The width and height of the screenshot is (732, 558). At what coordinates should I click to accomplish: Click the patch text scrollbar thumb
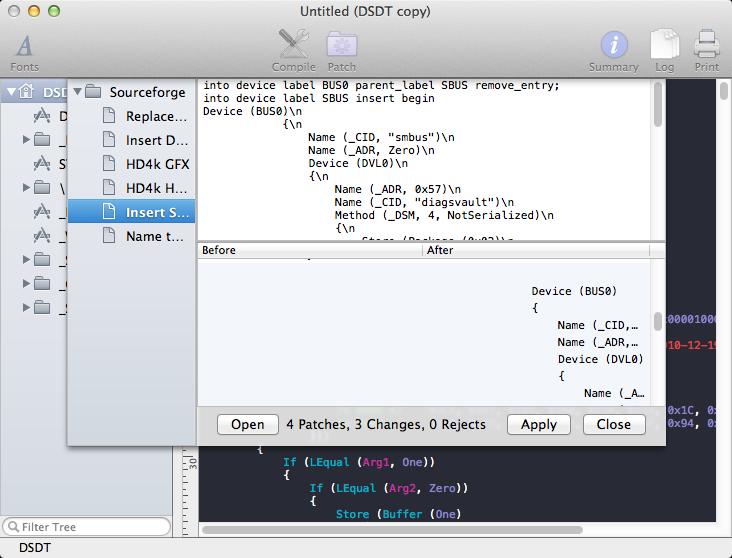point(658,104)
